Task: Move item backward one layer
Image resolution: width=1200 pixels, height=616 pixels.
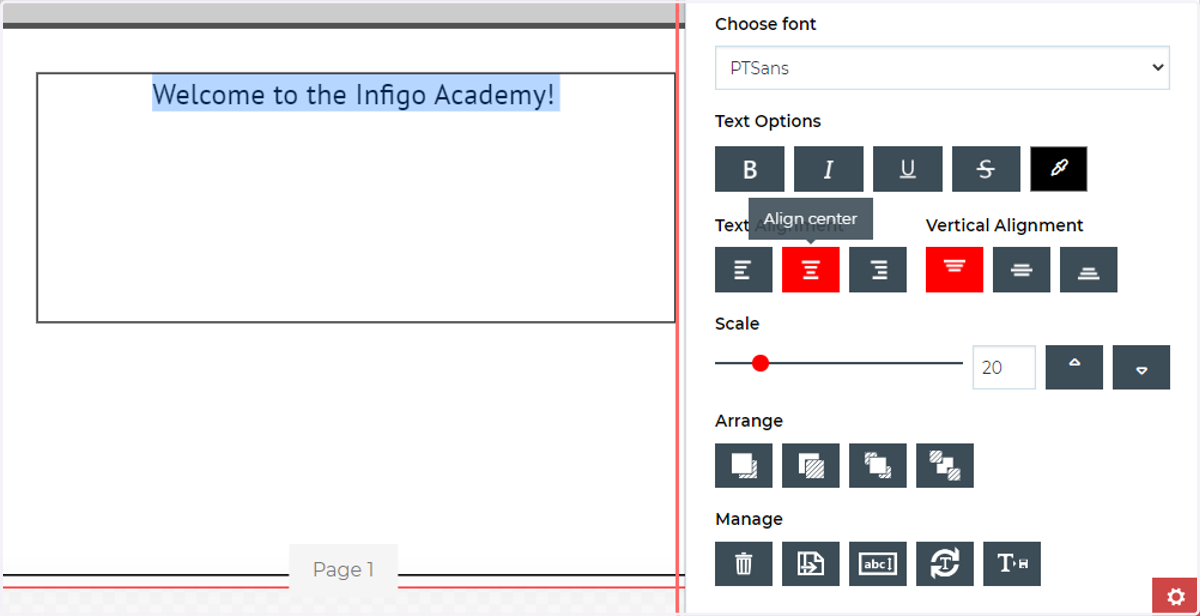Action: pos(945,465)
